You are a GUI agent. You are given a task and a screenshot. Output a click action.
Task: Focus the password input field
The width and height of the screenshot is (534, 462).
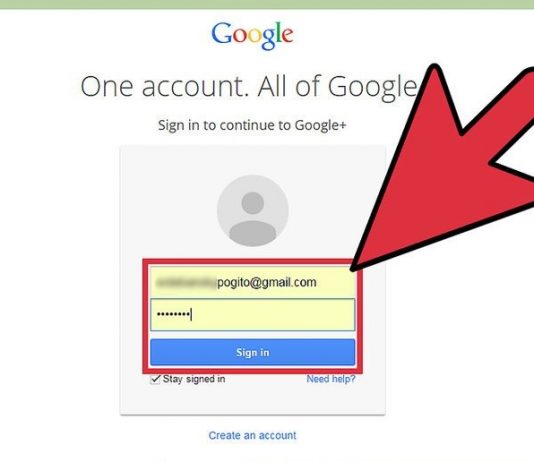[252, 315]
